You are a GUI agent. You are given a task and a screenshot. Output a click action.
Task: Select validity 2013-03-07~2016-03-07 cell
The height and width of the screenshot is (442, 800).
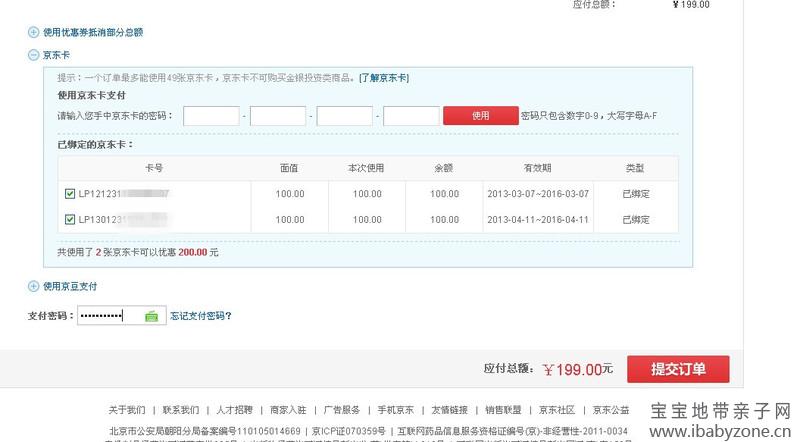coord(538,194)
